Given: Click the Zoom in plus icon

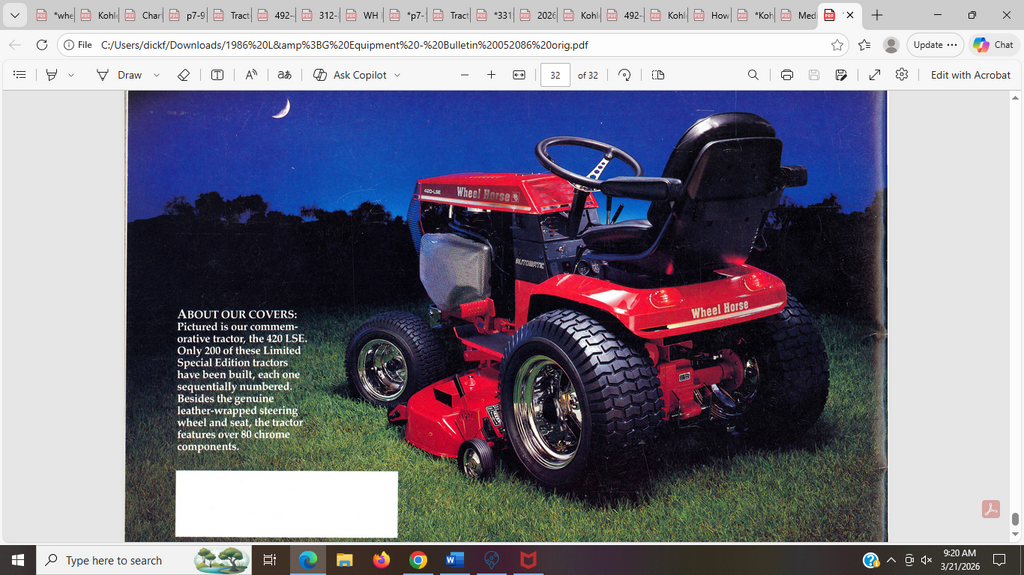Looking at the screenshot, I should (x=491, y=75).
